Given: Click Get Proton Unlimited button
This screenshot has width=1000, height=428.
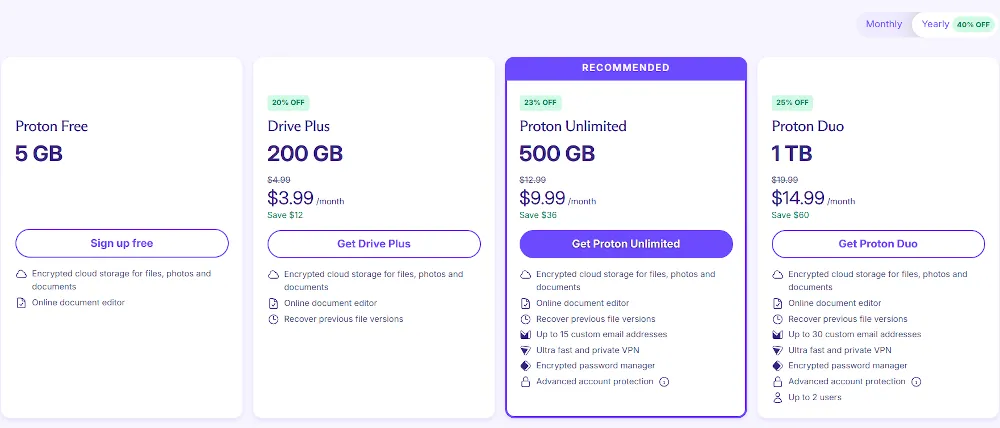Looking at the screenshot, I should click(626, 244).
